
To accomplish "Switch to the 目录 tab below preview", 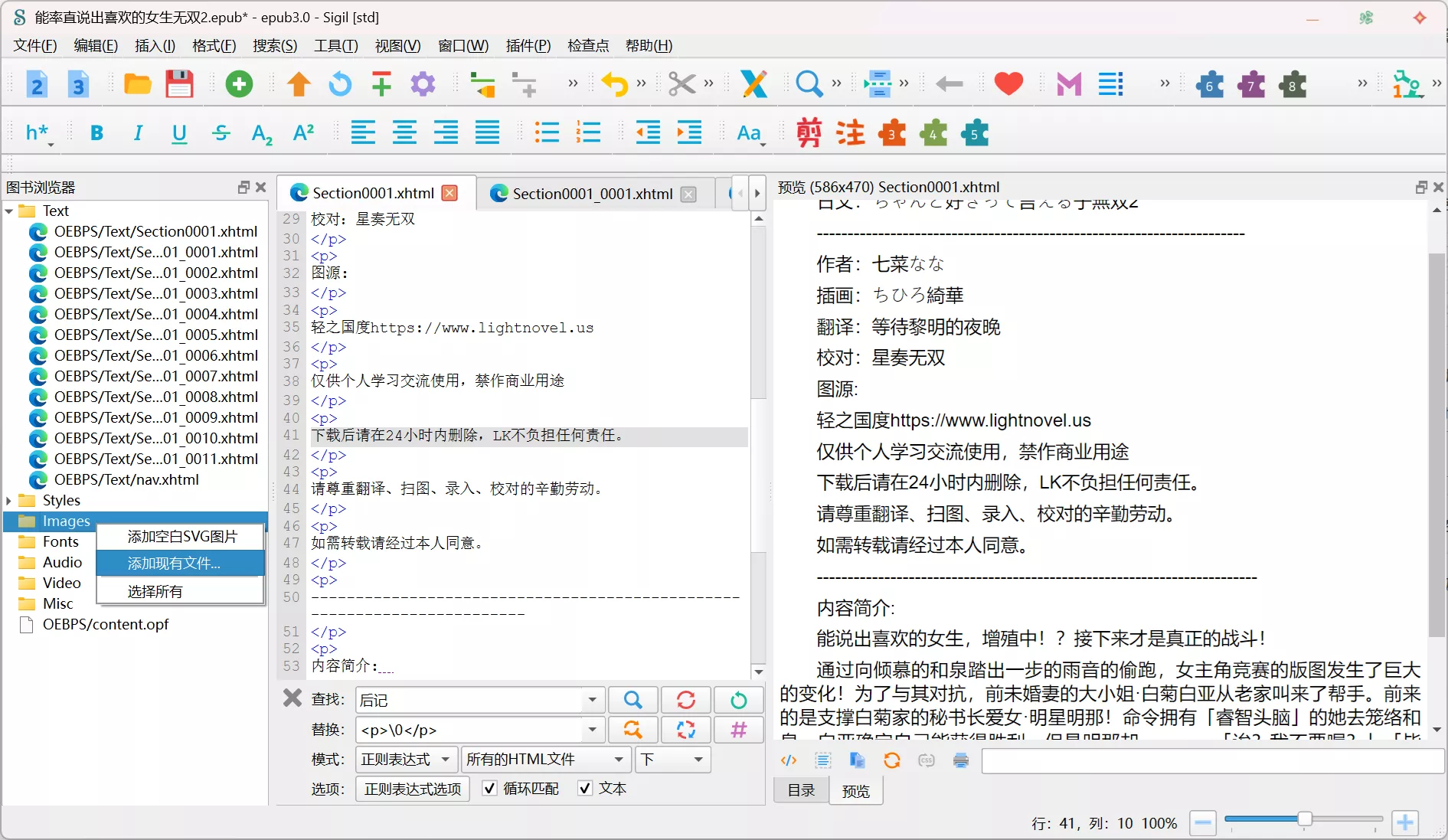I will [x=801, y=790].
